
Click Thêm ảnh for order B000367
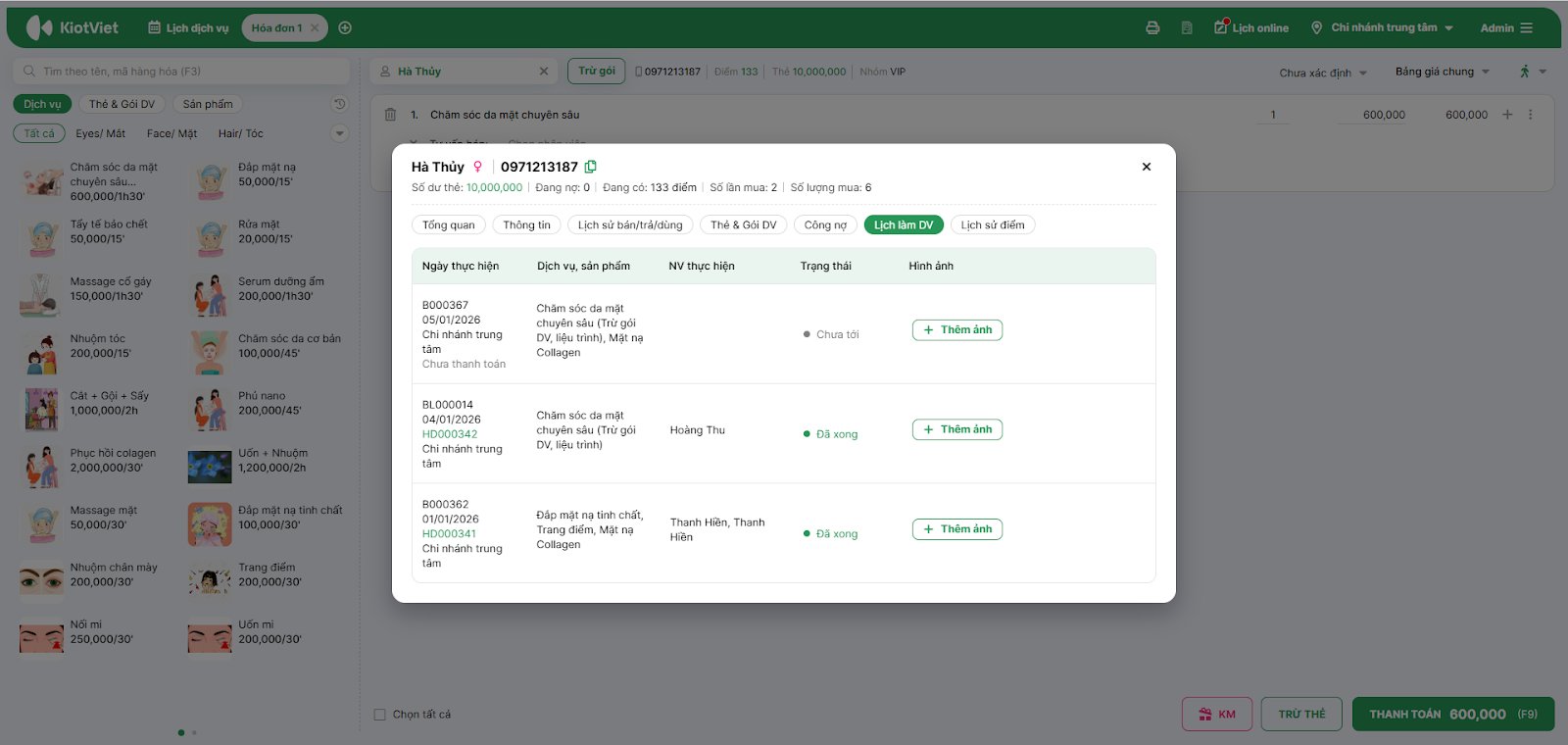click(956, 330)
